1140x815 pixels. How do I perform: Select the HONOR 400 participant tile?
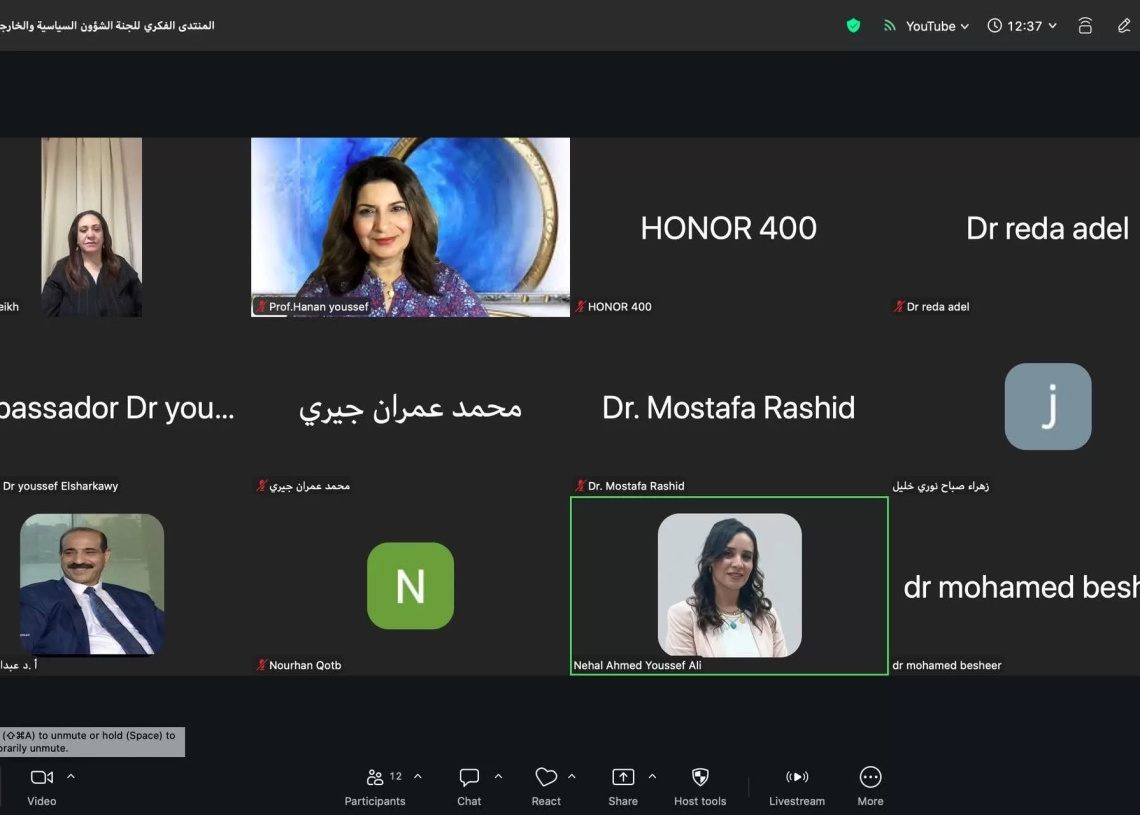pos(728,227)
